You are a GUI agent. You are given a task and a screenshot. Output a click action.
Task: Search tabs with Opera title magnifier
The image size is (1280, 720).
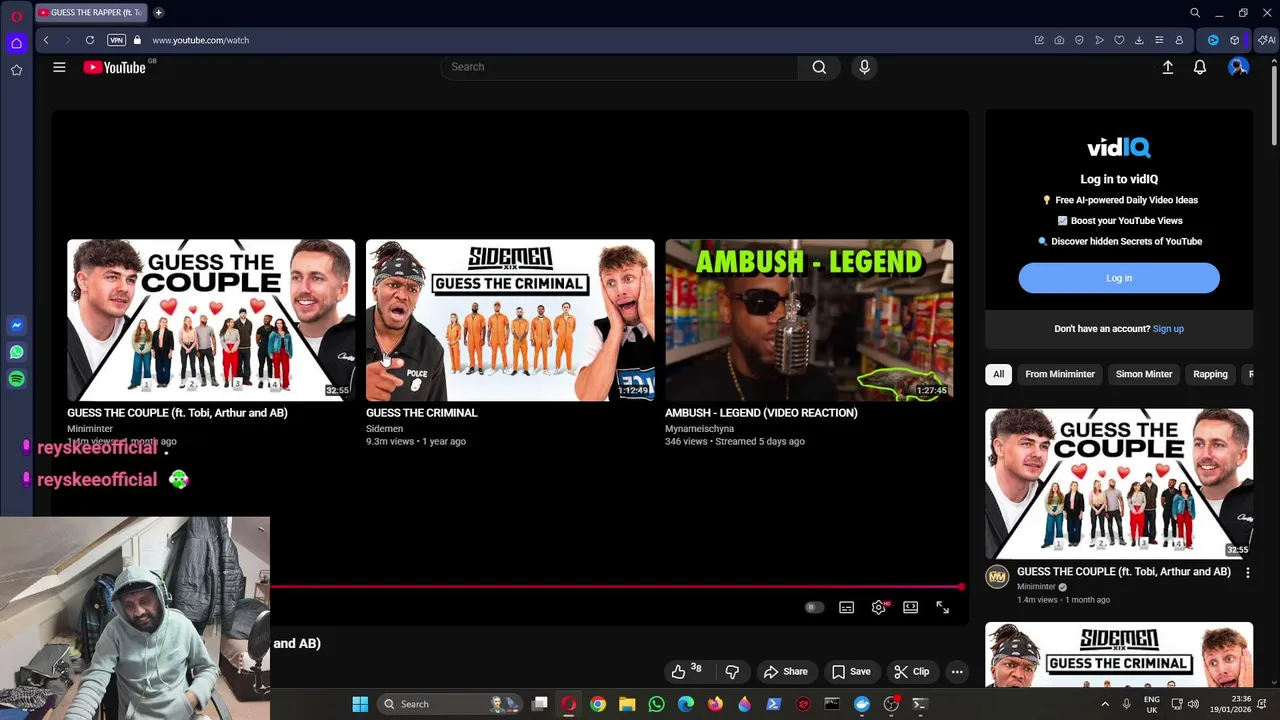[1194, 13]
